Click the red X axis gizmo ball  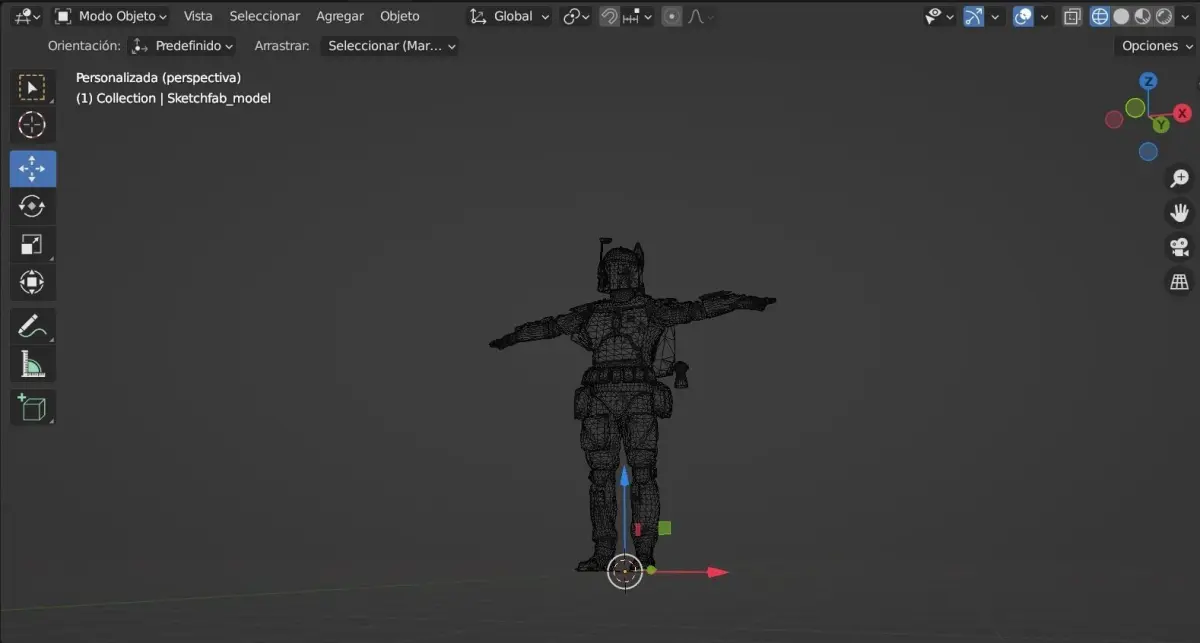click(1182, 113)
